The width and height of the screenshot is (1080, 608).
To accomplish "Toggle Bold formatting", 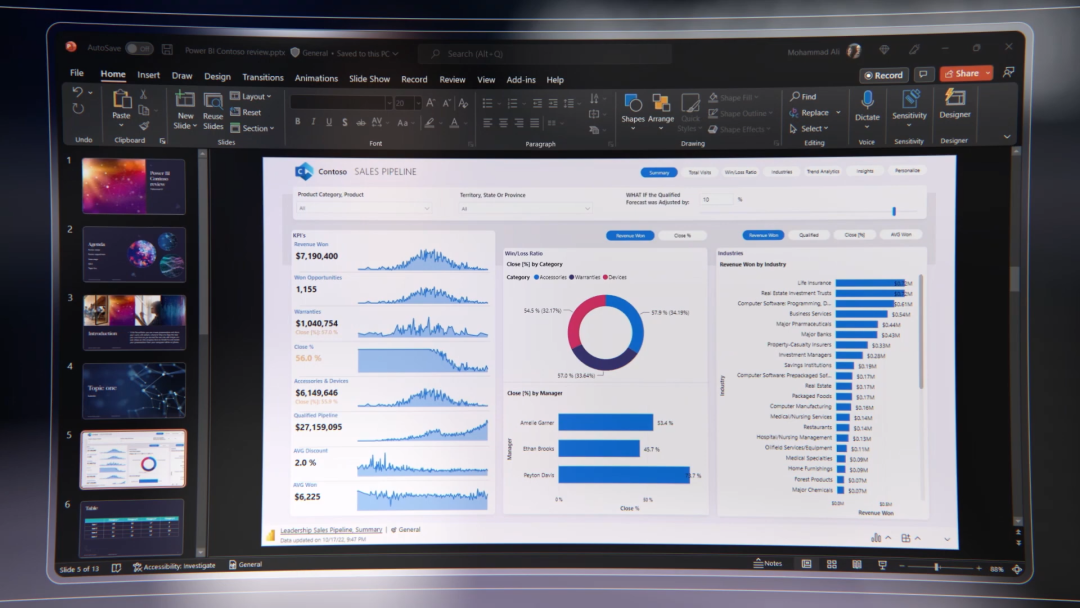I will (298, 122).
